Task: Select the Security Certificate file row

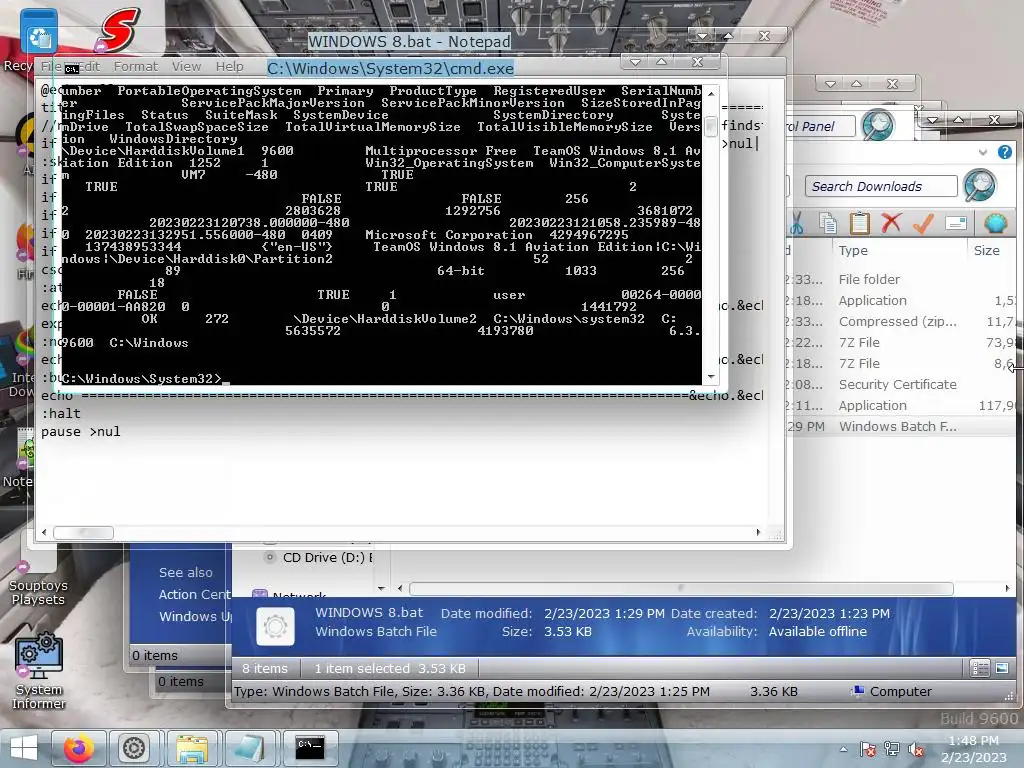Action: pyautogui.click(x=901, y=385)
